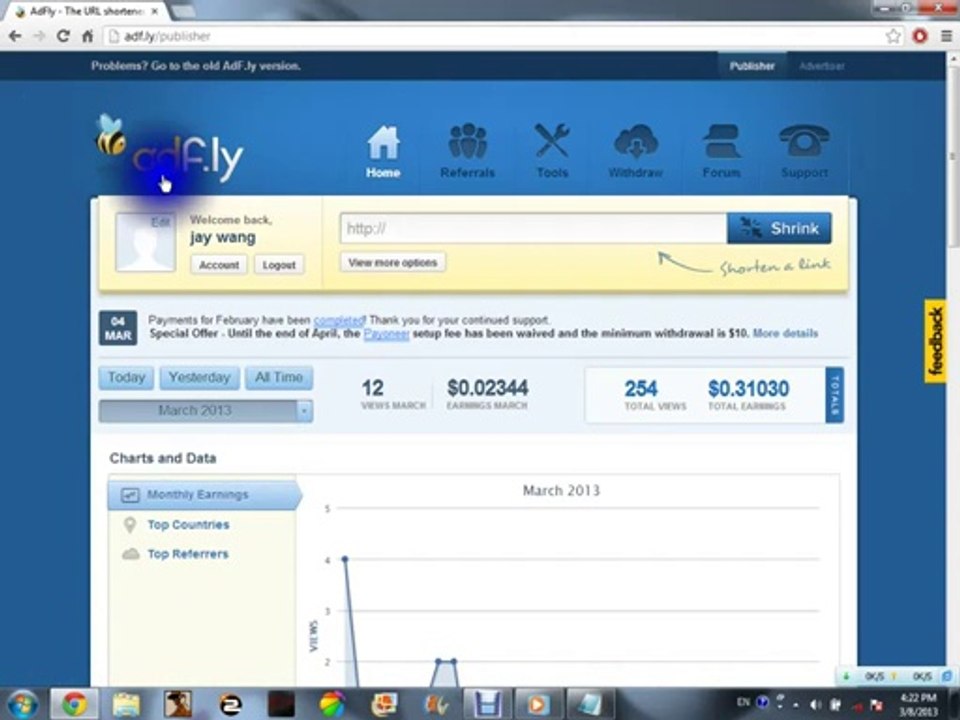960x720 pixels.
Task: Click browser Back arrow
Action: coord(15,36)
